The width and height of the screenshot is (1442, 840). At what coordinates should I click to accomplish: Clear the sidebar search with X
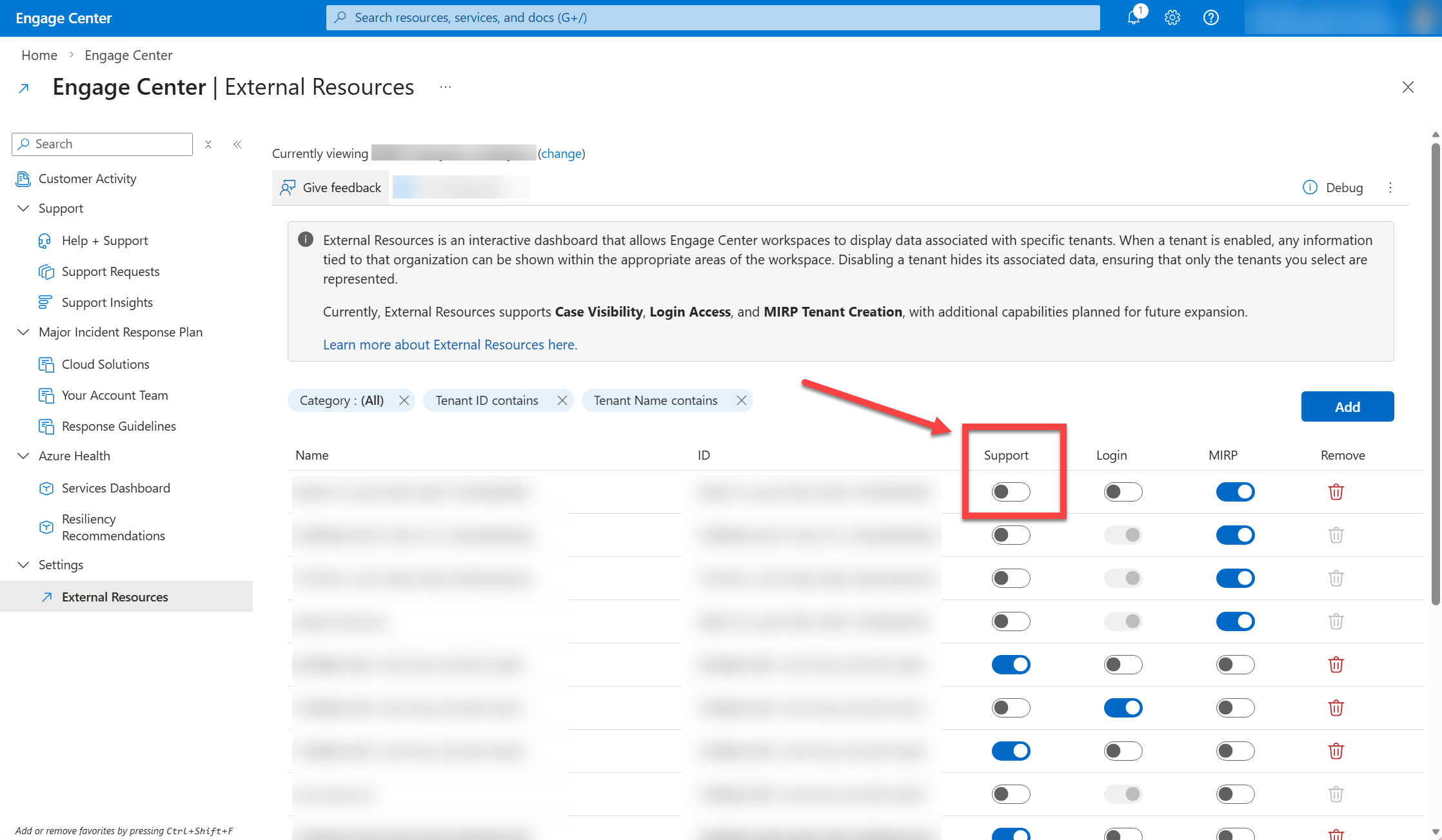point(208,144)
